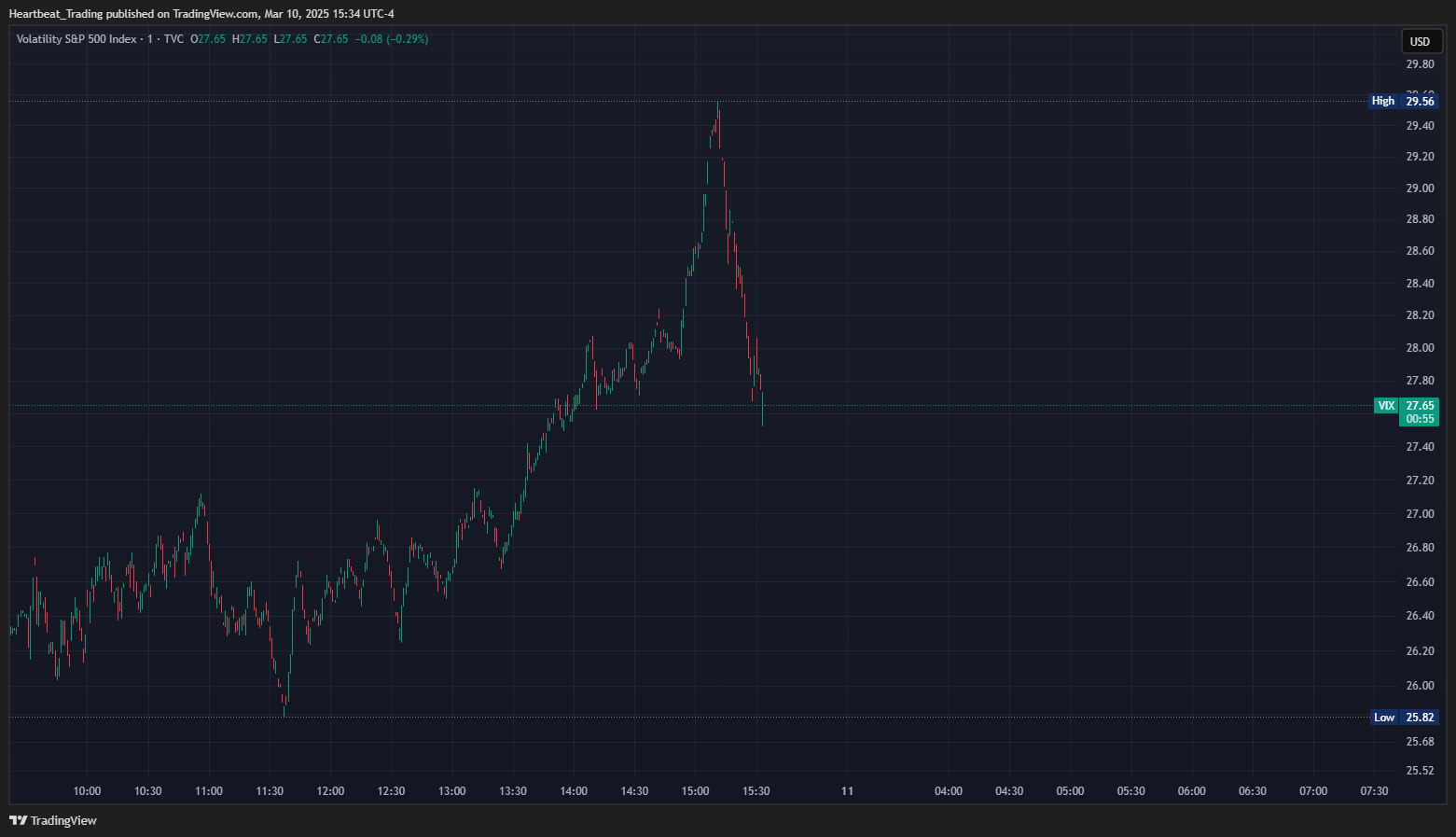Click the C27.65 close value

pos(331,39)
